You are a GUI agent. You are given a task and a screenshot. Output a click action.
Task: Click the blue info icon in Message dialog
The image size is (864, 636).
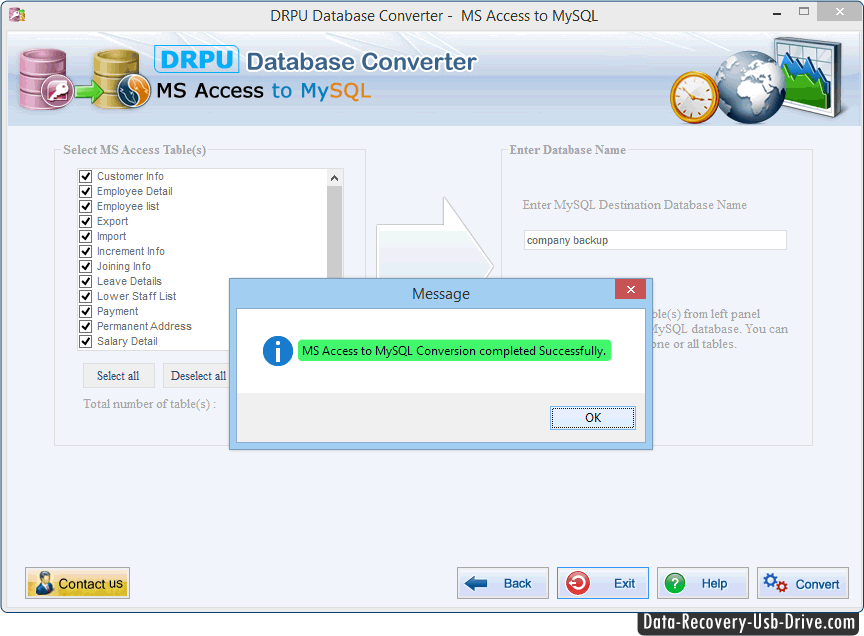277,351
